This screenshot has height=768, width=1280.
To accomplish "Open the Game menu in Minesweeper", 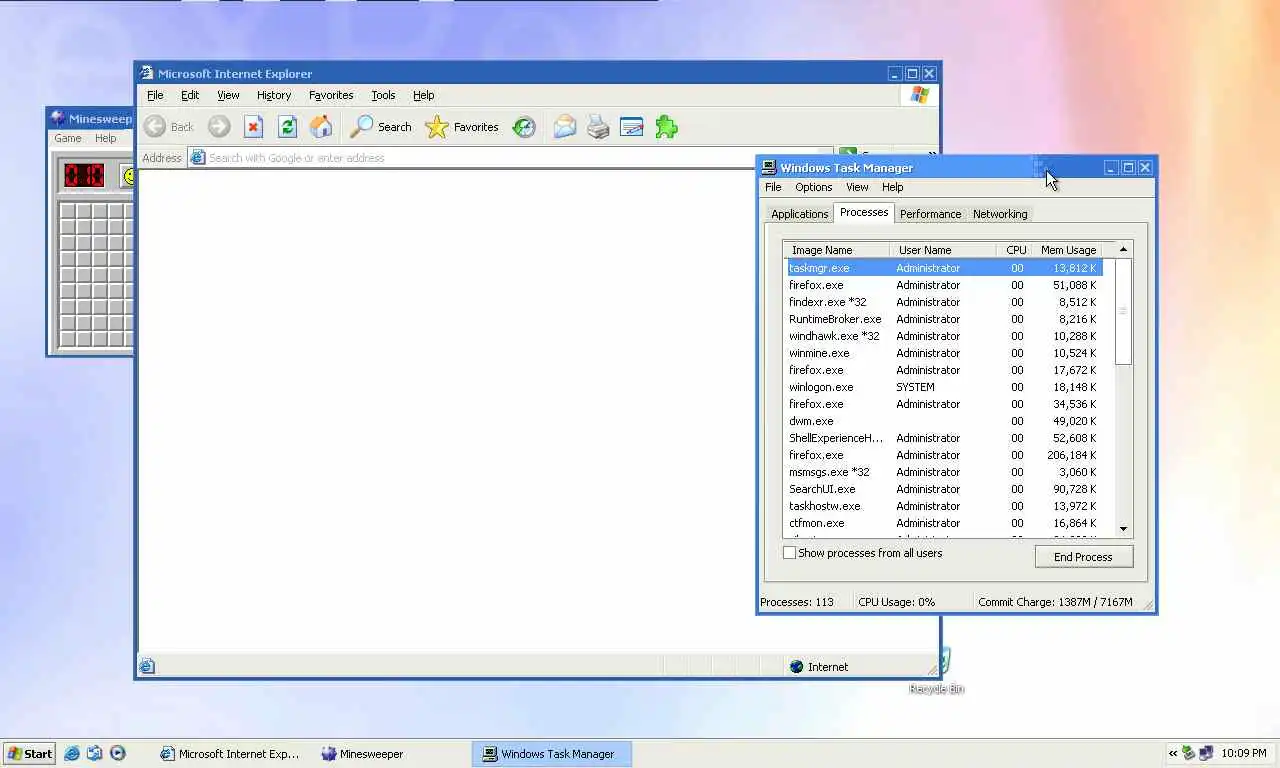I will point(68,138).
